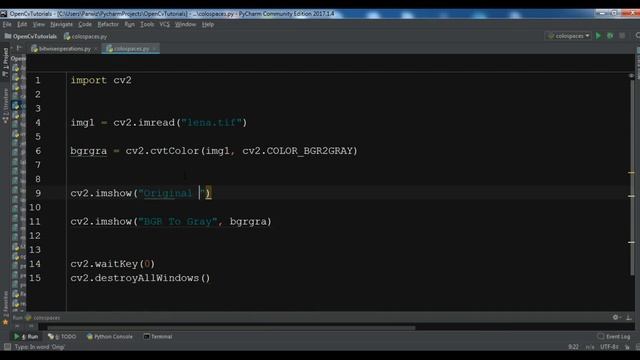
Task: Click line number 1 in the gutter
Action: pyautogui.click(x=38, y=80)
